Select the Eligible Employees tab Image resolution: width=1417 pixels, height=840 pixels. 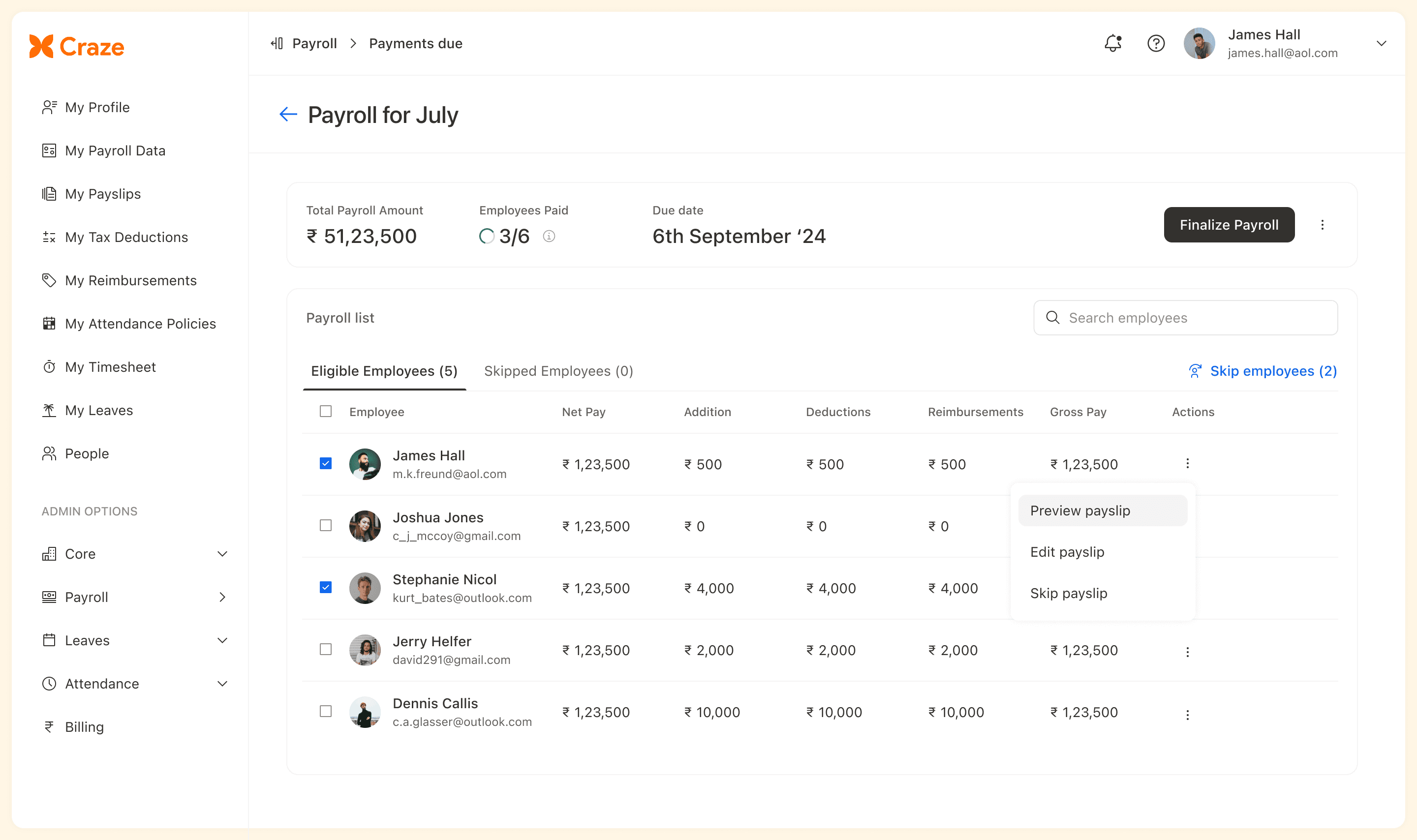pos(384,370)
